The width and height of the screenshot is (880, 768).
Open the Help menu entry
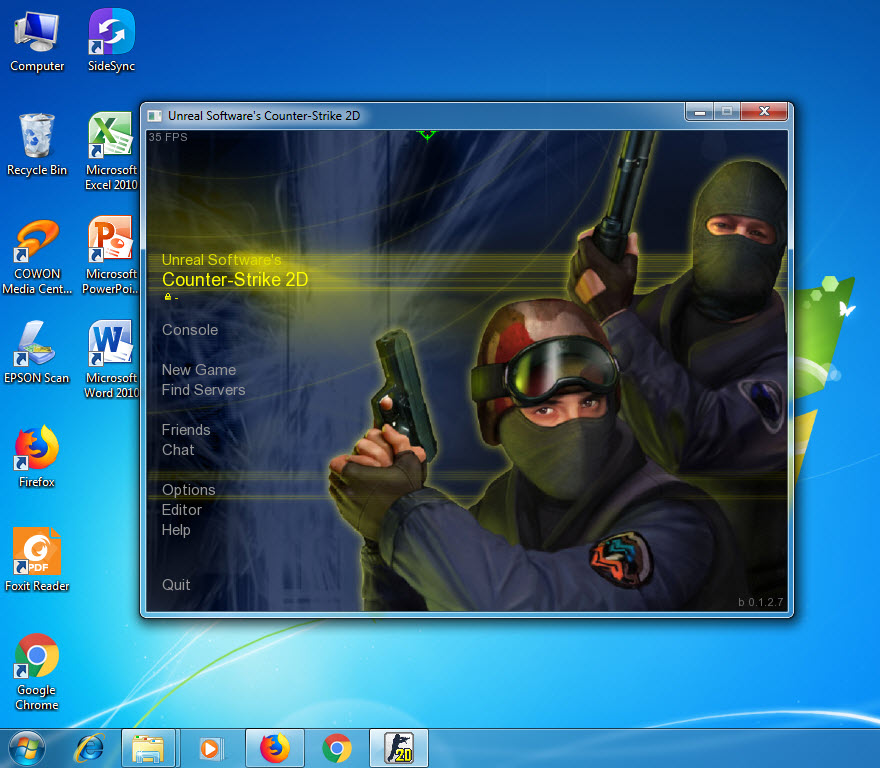176,530
